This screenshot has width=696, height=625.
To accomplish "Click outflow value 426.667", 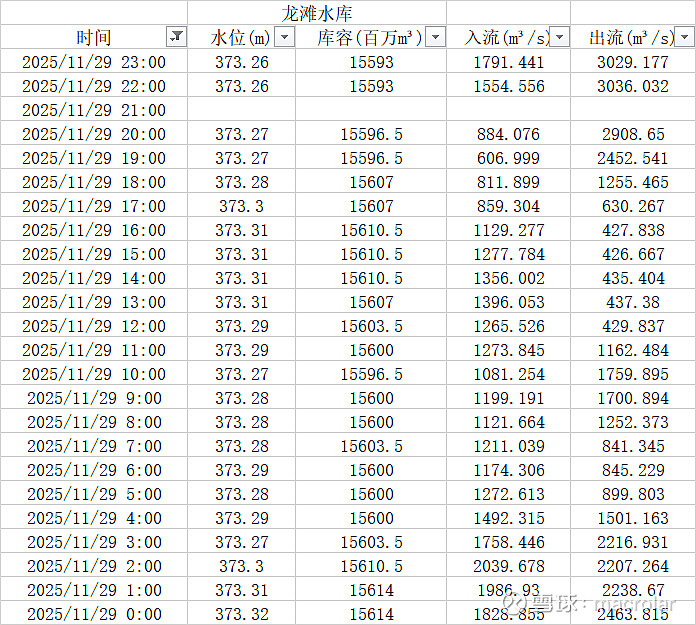I will point(633,253).
